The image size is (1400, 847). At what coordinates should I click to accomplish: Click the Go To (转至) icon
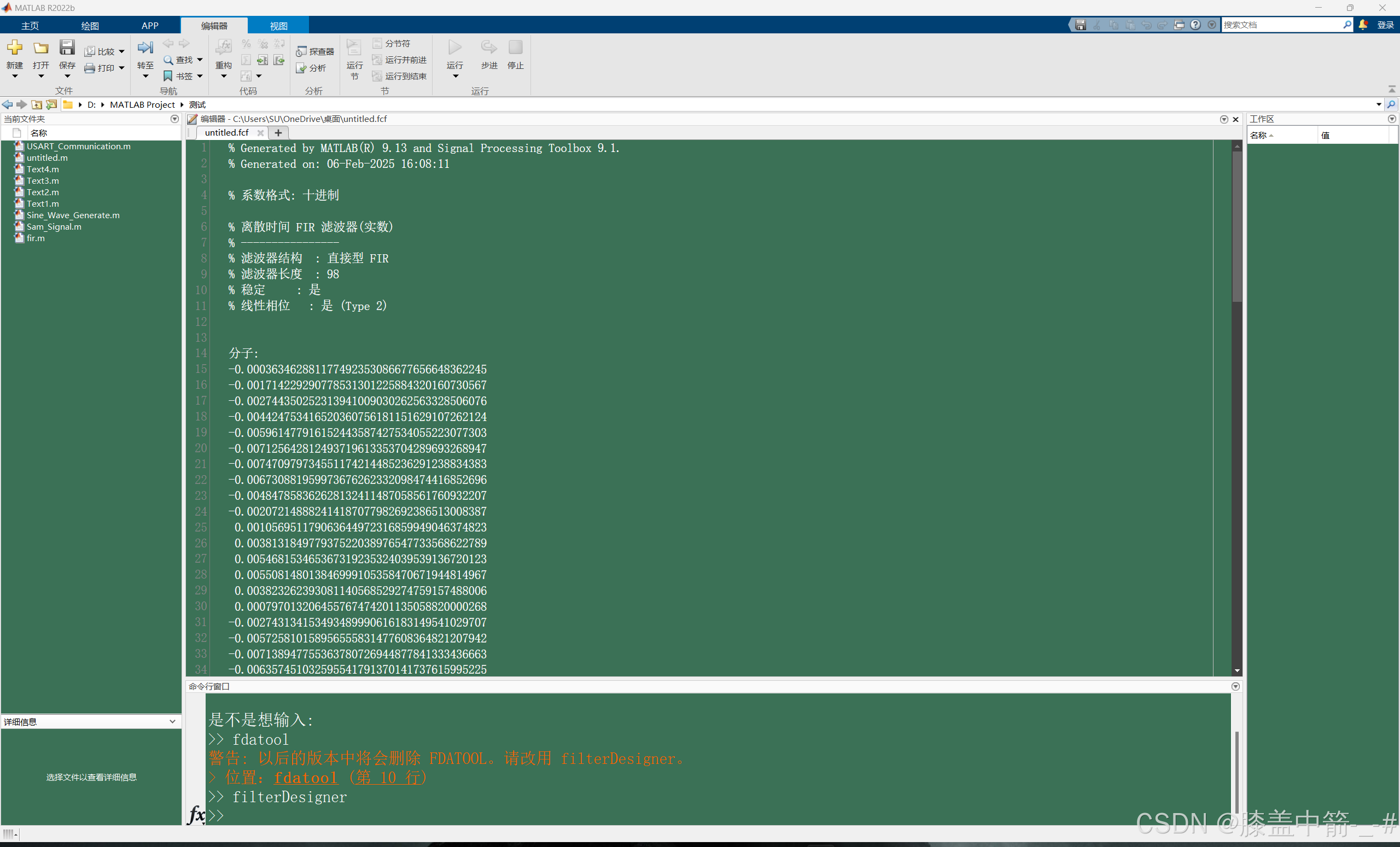(145, 48)
